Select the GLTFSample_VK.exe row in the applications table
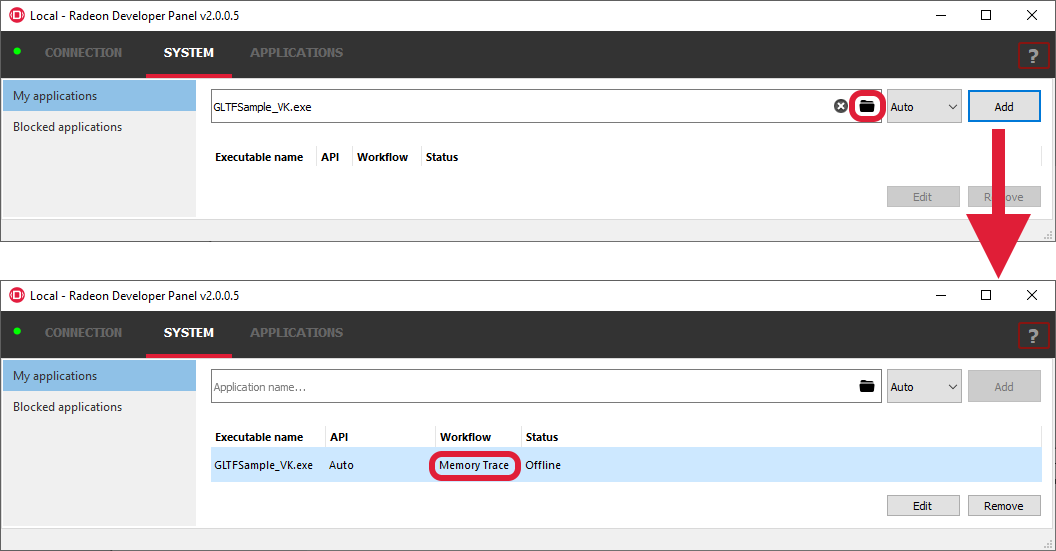 (264, 465)
